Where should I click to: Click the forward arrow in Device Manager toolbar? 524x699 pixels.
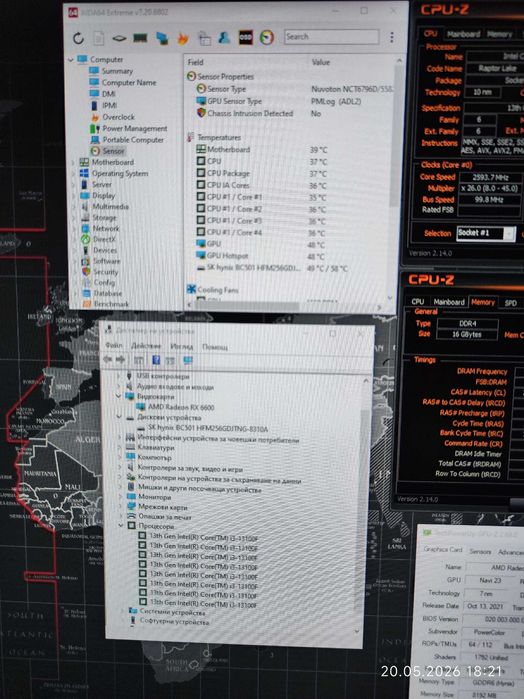pyautogui.click(x=120, y=359)
